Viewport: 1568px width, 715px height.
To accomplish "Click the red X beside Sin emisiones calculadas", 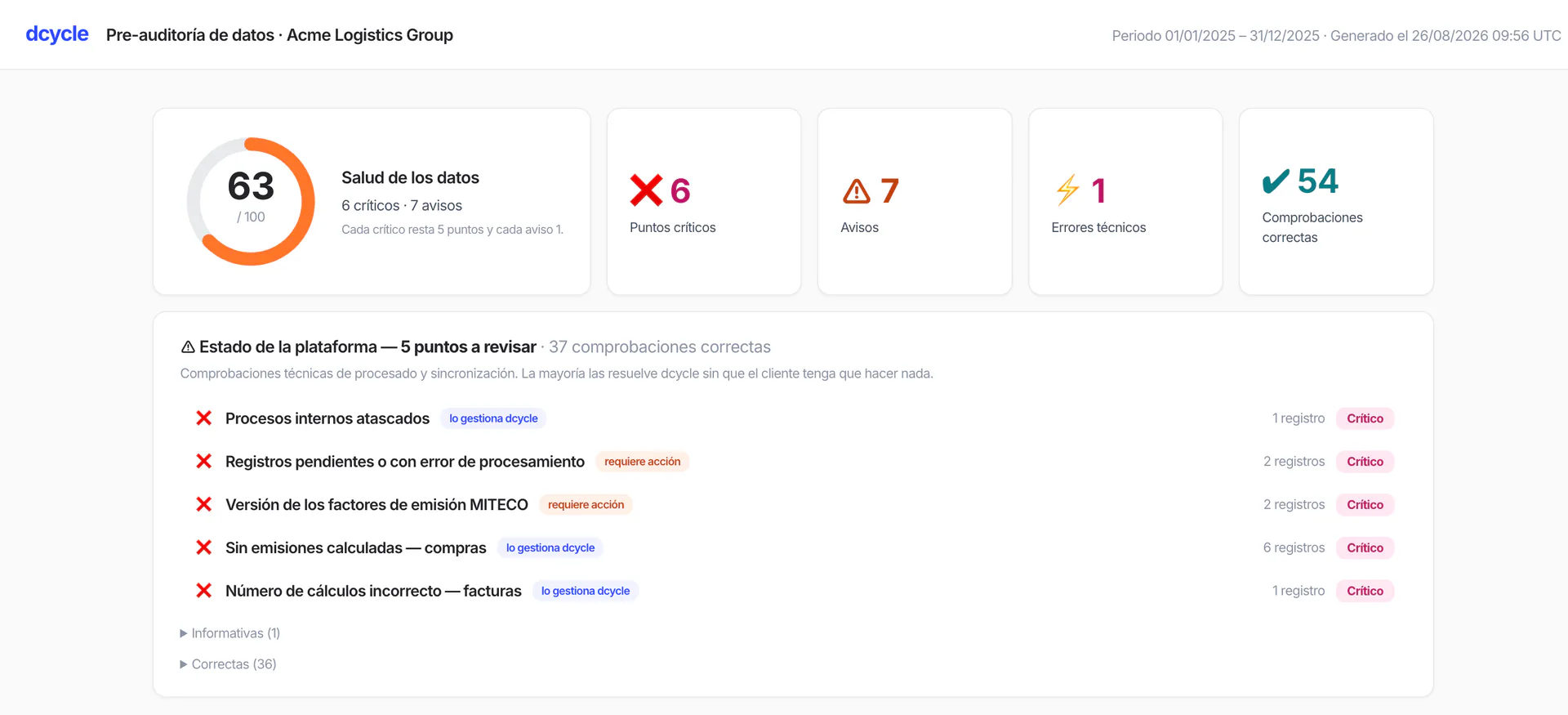I will [204, 547].
